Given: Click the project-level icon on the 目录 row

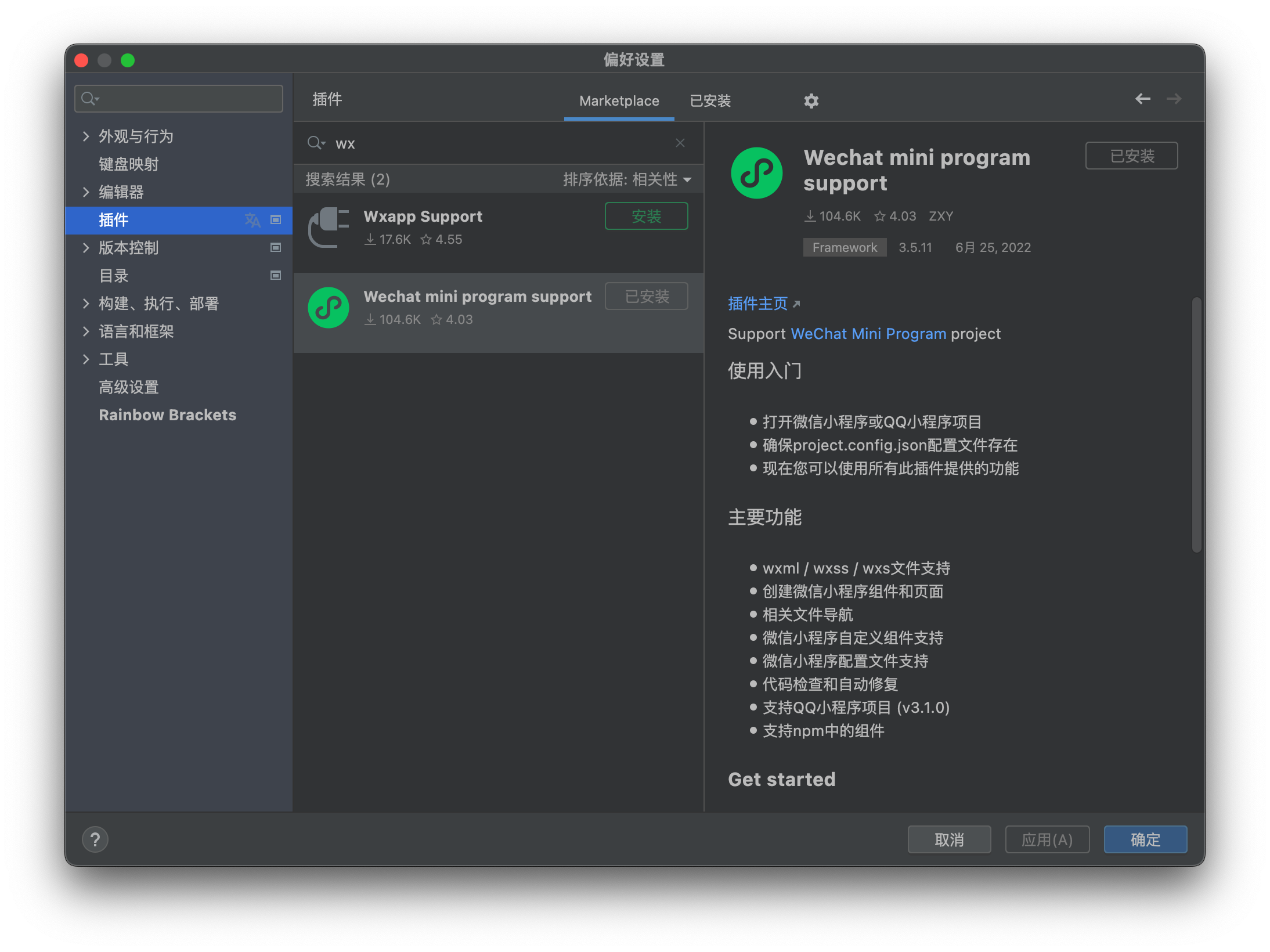Looking at the screenshot, I should point(276,275).
